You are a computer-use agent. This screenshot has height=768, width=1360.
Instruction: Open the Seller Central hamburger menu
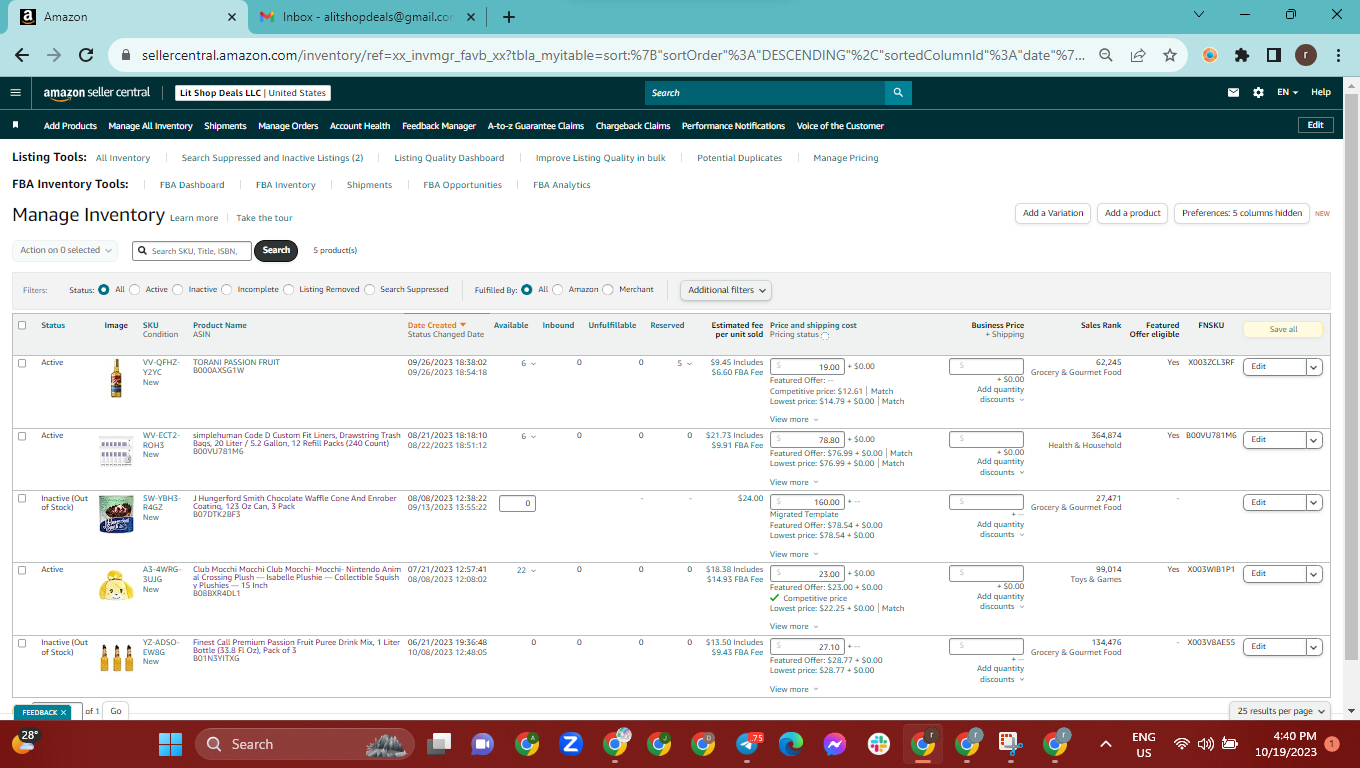coord(15,92)
